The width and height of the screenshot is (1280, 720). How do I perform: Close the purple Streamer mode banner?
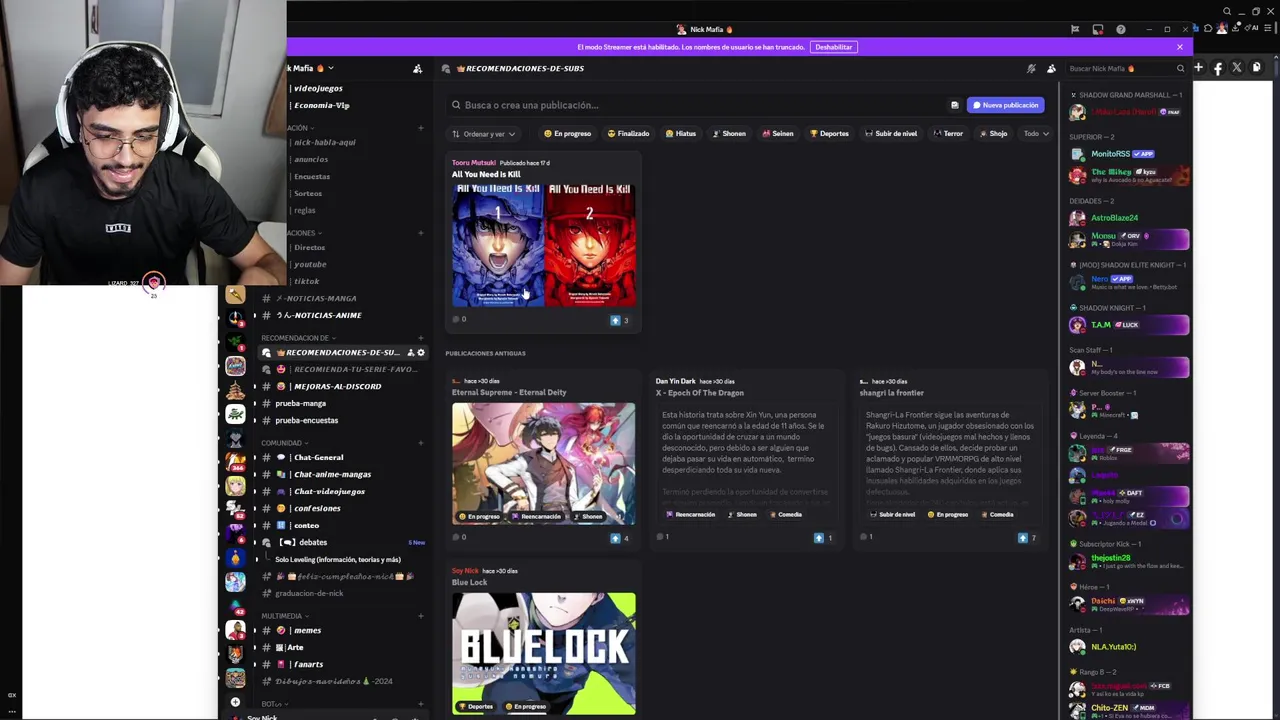[1180, 47]
